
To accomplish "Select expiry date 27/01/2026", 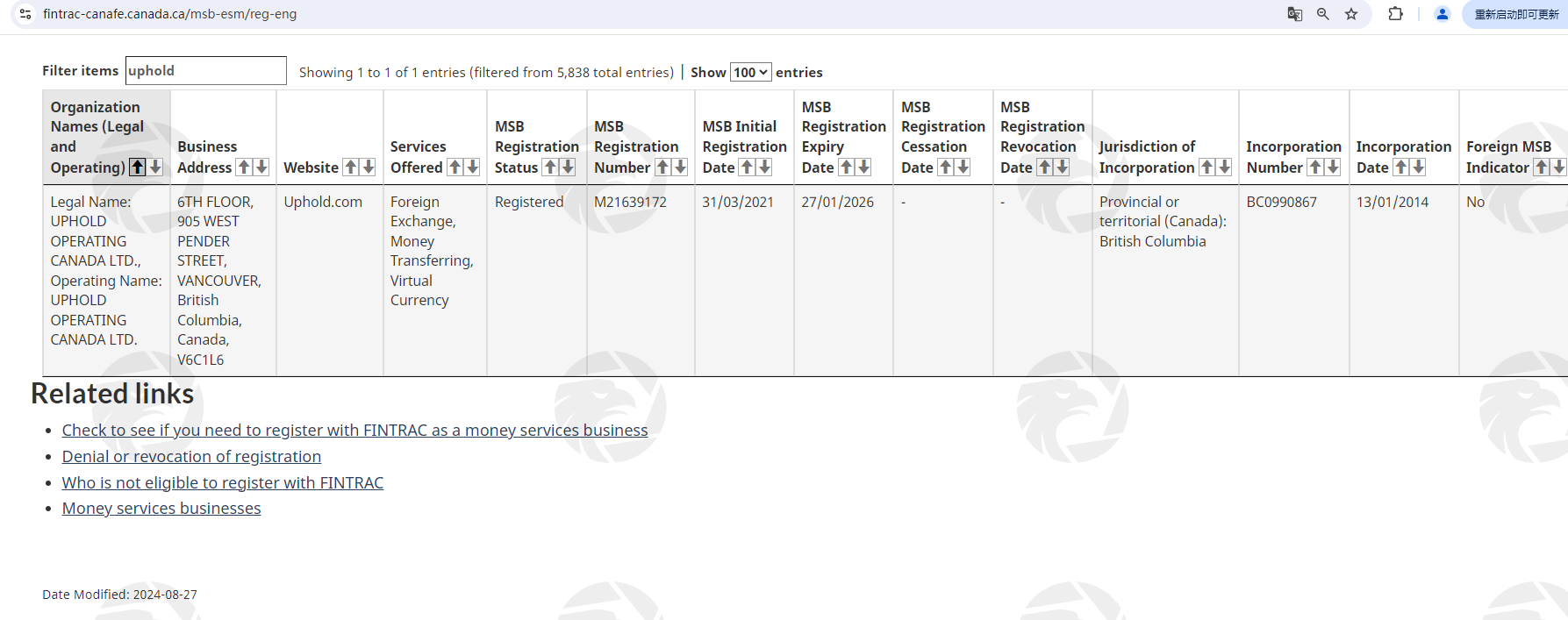I will point(837,202).
